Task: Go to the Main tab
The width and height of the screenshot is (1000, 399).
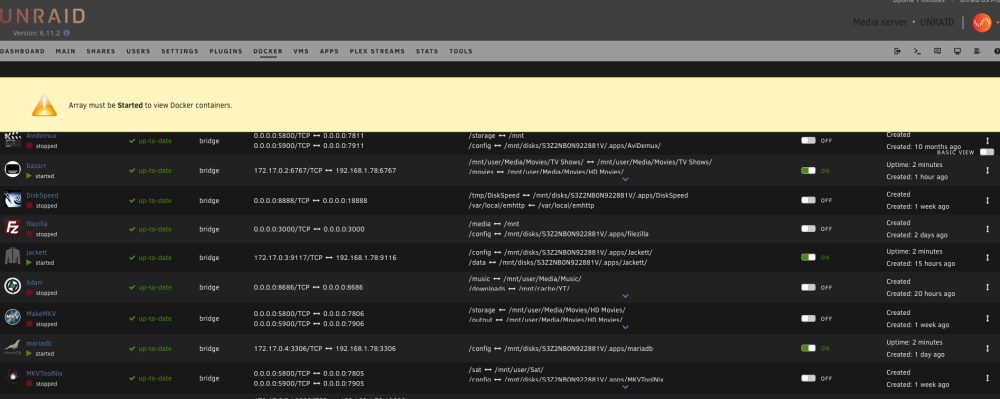Action: pos(66,51)
